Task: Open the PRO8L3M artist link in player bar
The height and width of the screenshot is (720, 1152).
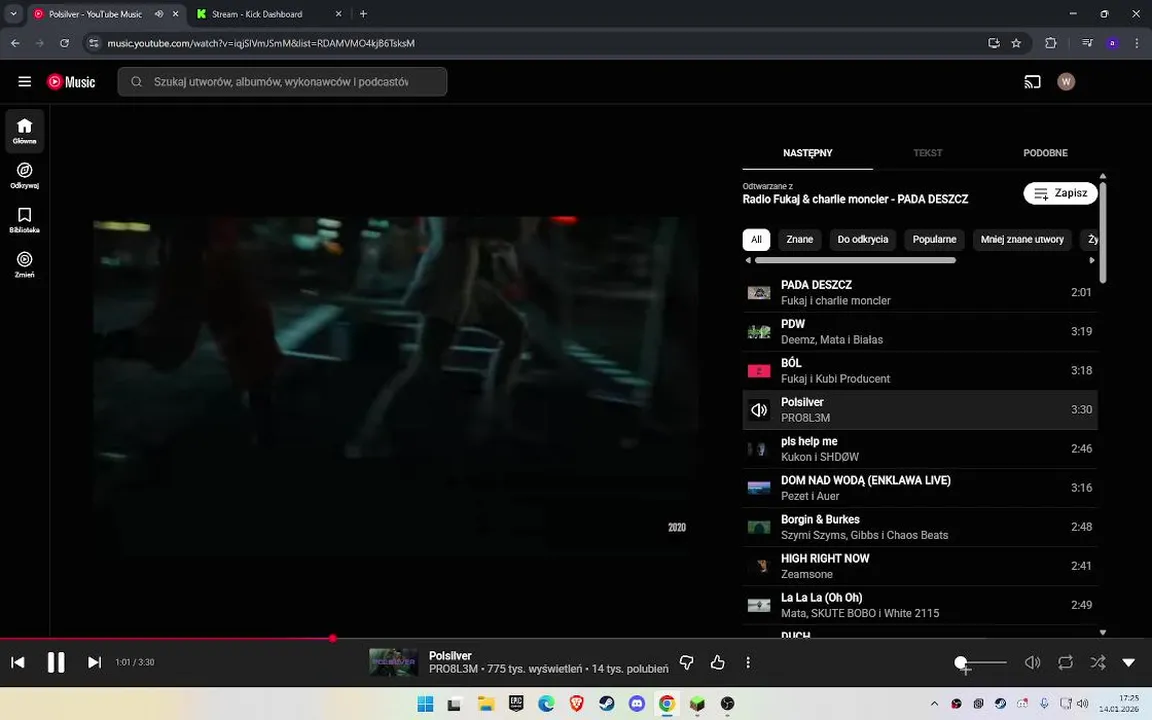Action: tap(453, 669)
